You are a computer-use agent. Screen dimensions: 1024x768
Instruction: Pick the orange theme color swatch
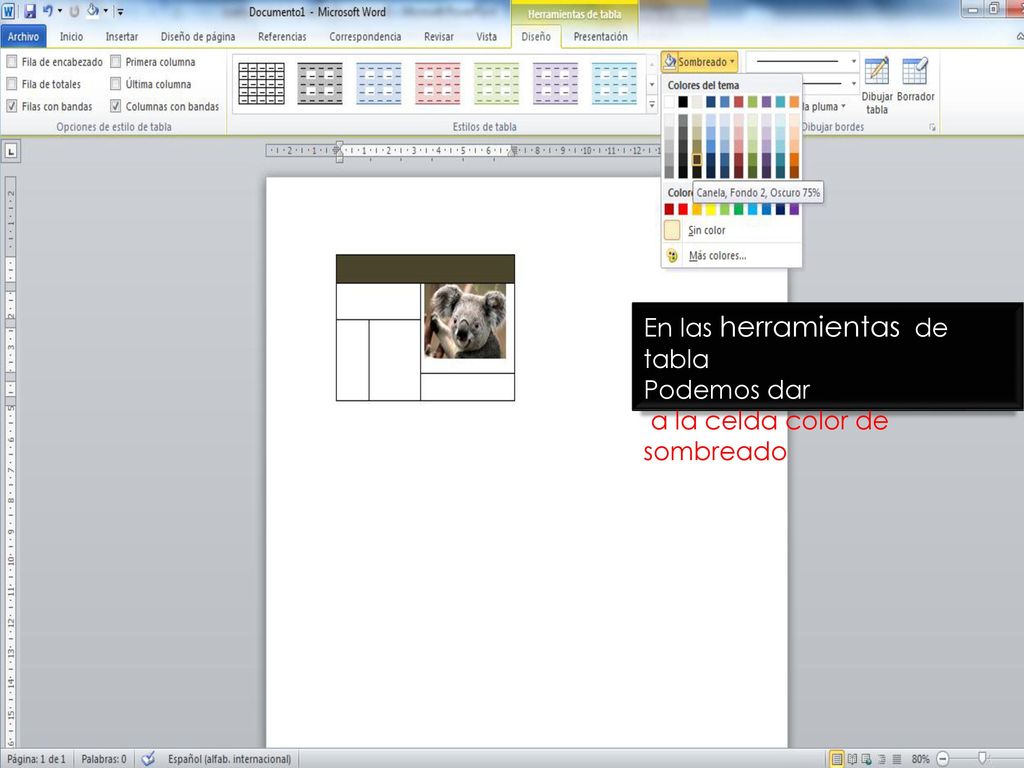pos(794,101)
